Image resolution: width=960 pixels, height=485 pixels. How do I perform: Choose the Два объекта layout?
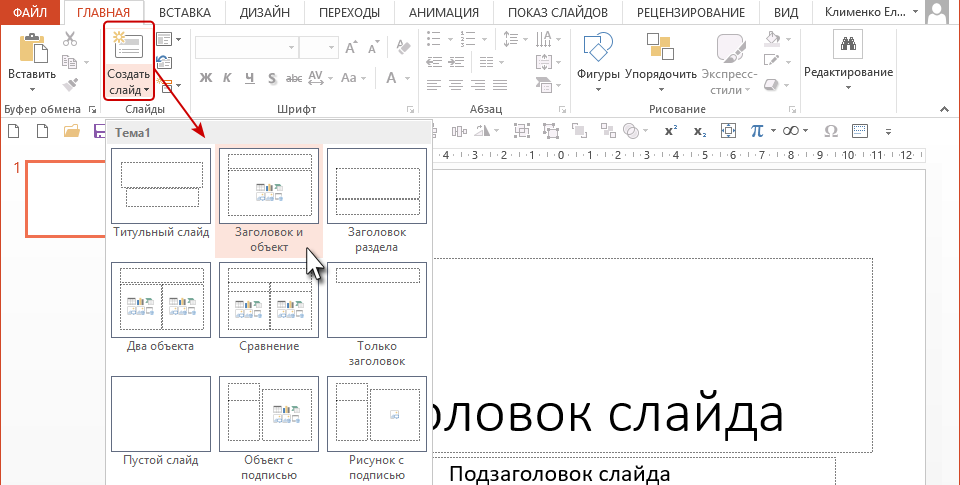tap(161, 307)
